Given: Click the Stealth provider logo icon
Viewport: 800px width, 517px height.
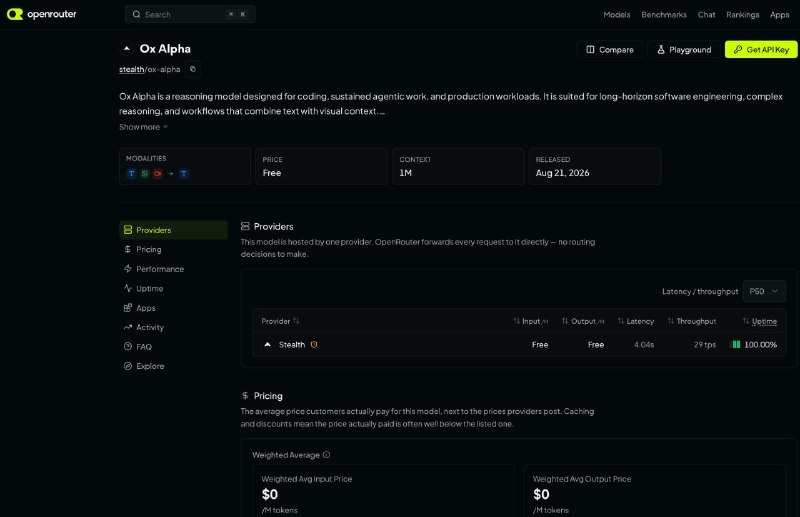Looking at the screenshot, I should click(x=267, y=344).
